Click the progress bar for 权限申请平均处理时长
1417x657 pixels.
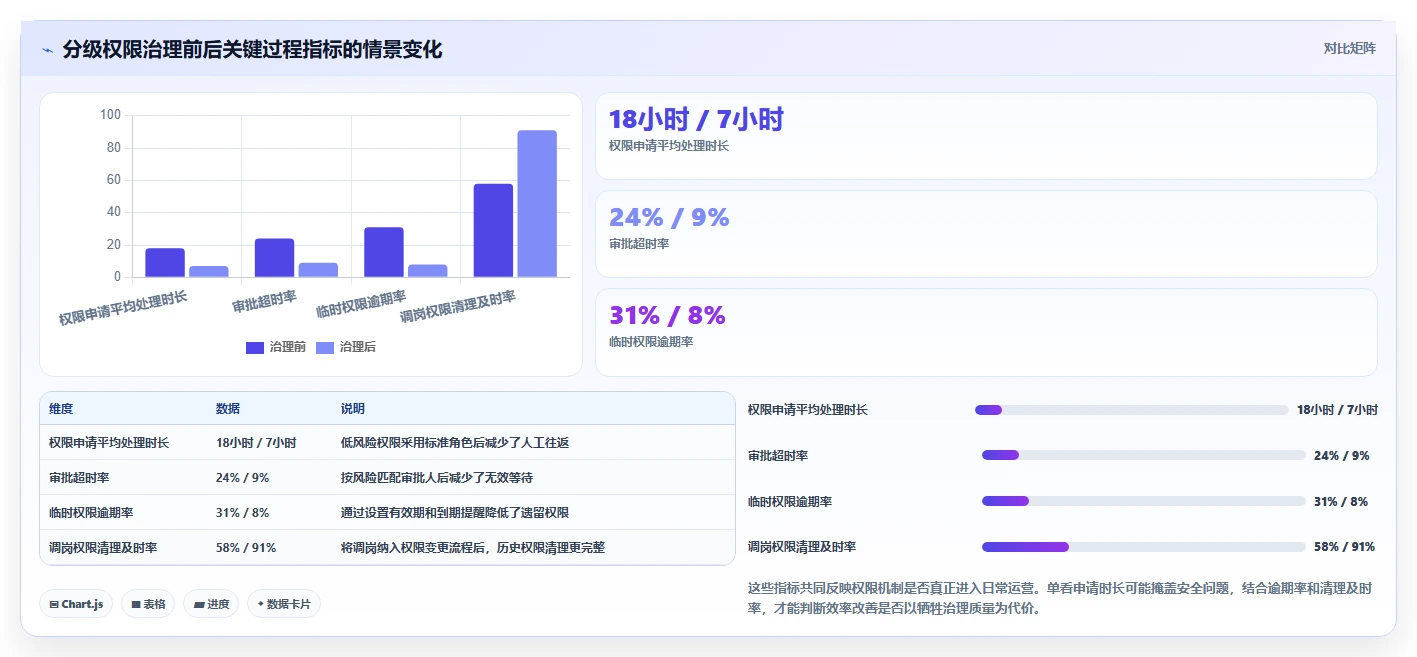point(1132,410)
